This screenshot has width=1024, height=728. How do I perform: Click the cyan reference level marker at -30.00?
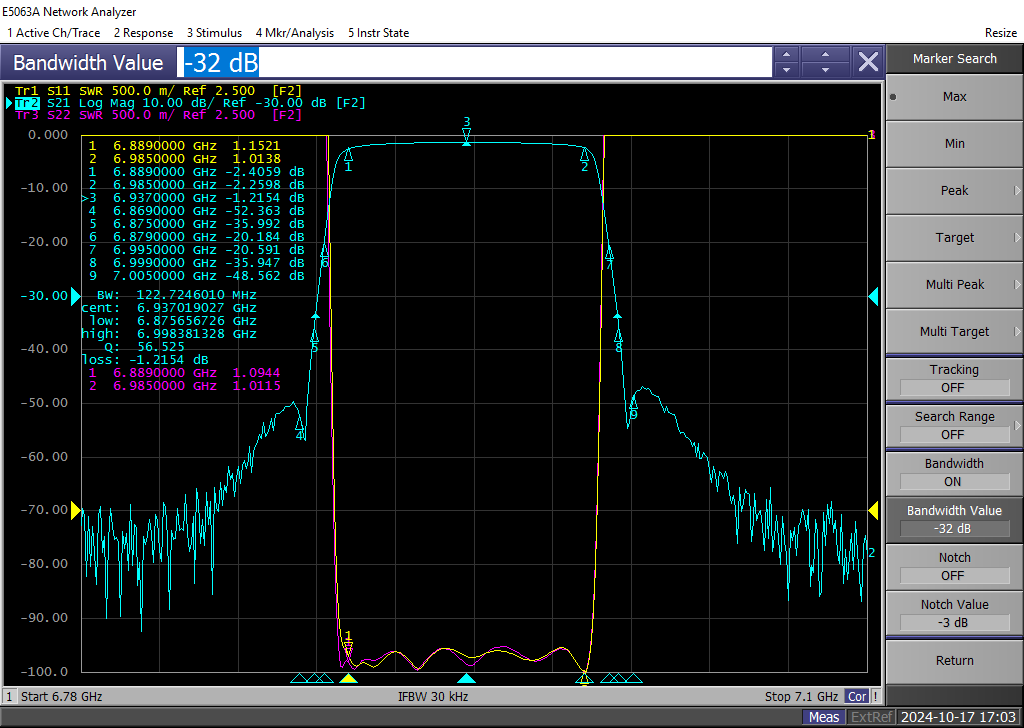click(75, 296)
